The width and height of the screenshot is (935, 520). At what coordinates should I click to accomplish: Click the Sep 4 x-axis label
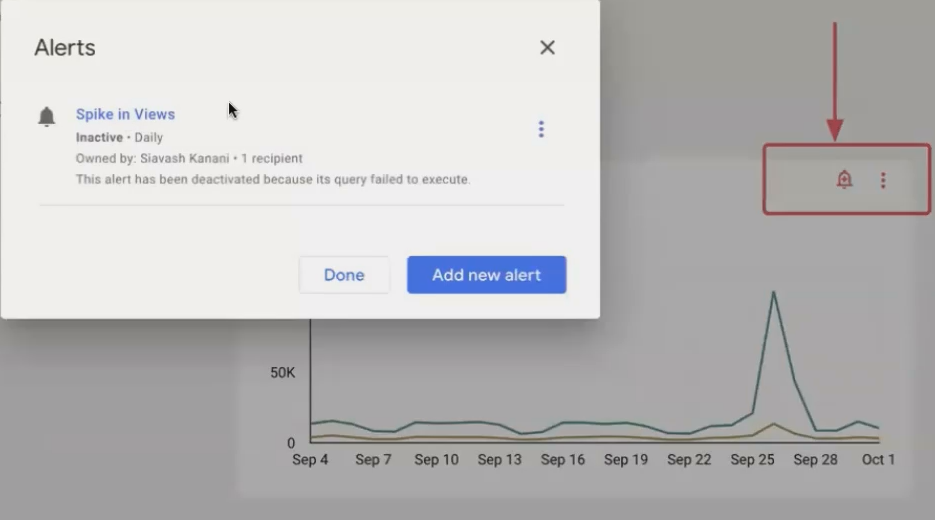click(310, 460)
